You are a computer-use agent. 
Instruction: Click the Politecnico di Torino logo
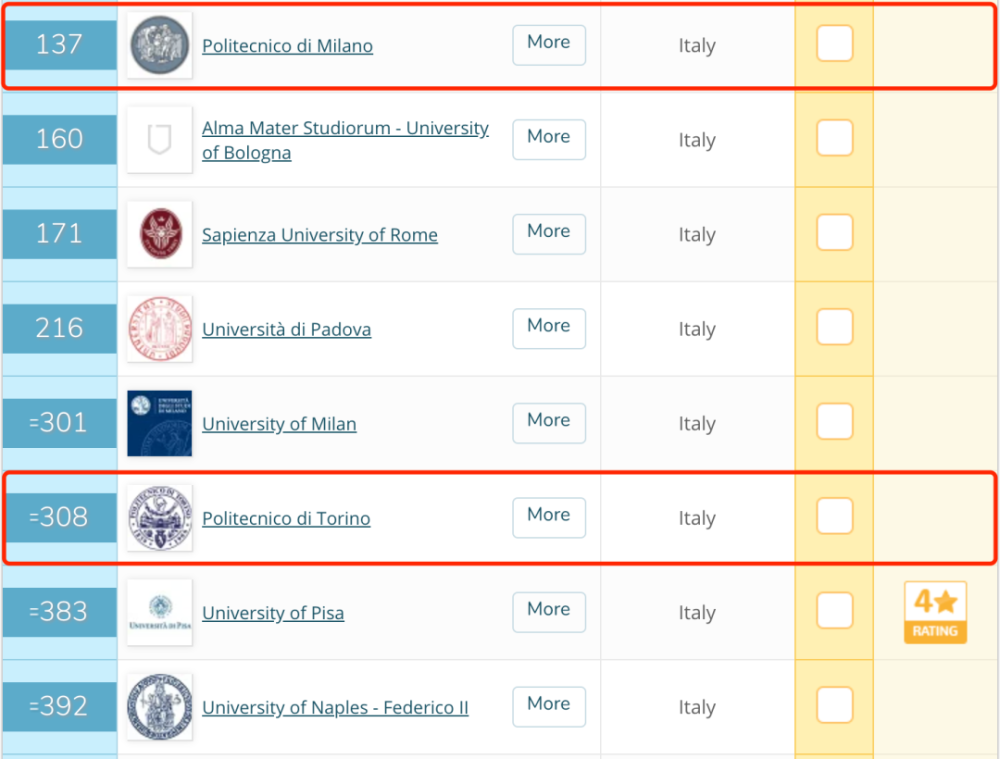point(159,517)
